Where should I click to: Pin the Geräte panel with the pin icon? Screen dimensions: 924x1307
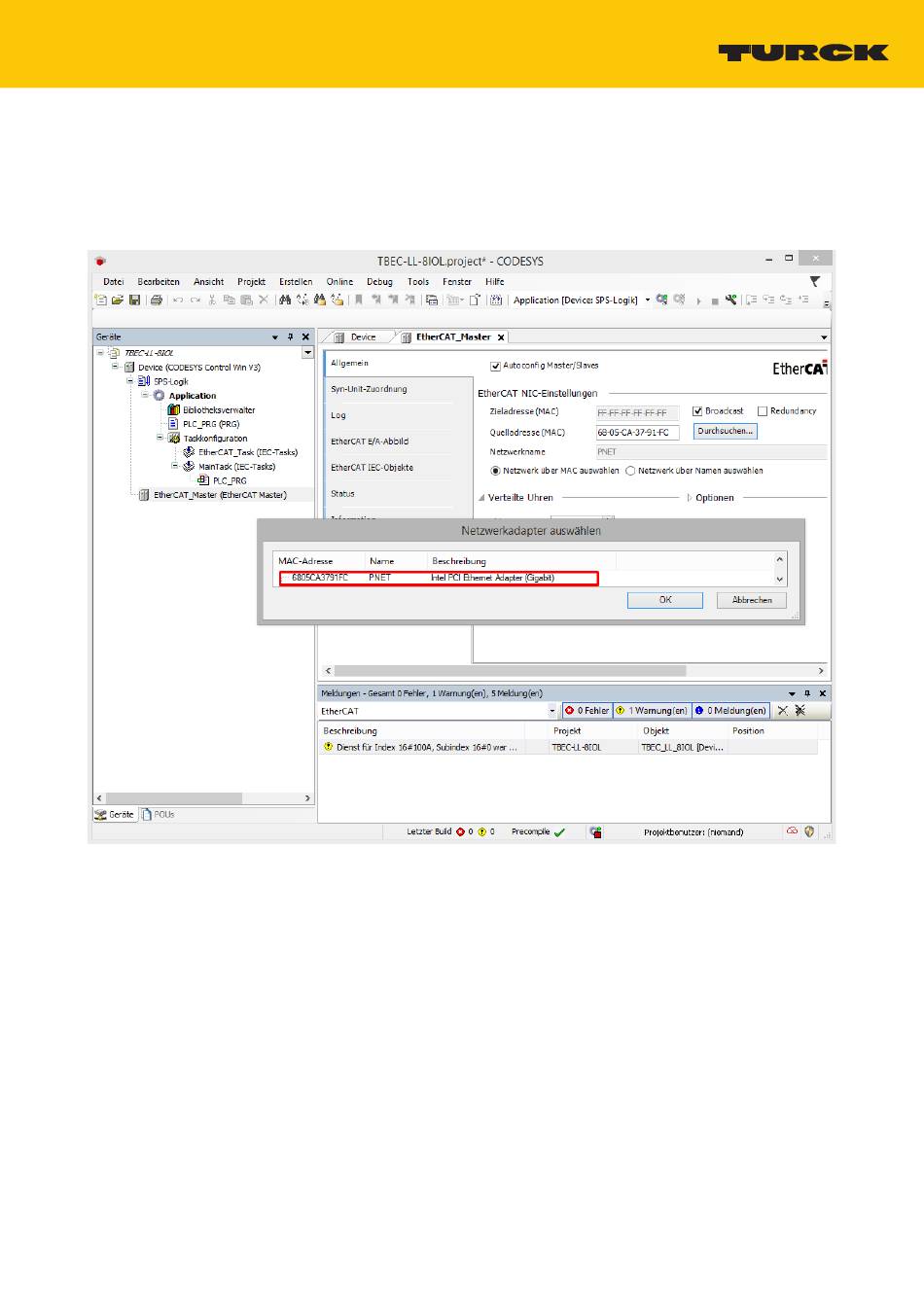[x=290, y=336]
